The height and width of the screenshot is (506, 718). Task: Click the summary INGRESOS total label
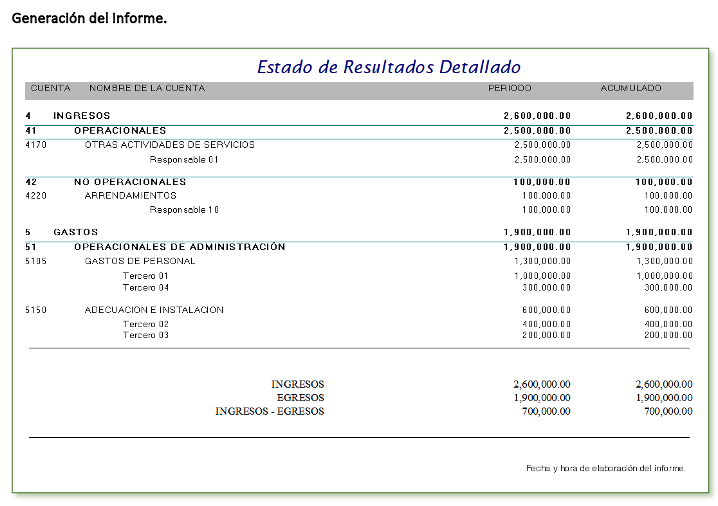click(298, 384)
